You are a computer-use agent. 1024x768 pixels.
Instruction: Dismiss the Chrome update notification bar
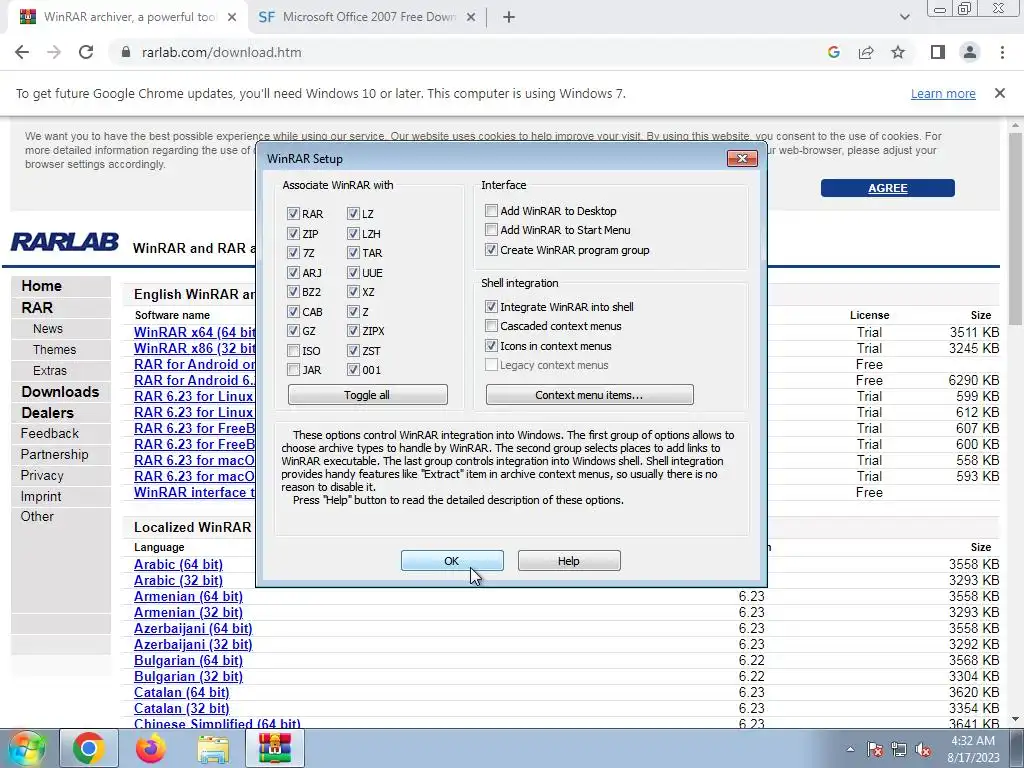[x=999, y=93]
